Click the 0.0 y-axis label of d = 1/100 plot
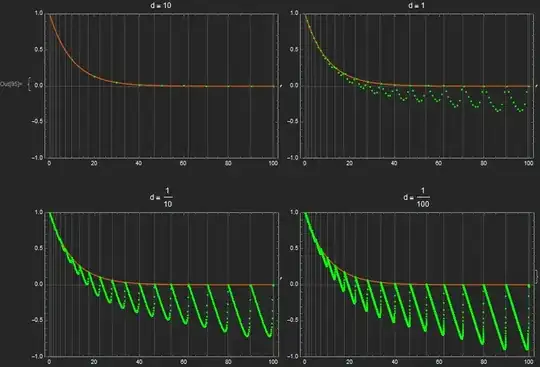 pos(294,284)
